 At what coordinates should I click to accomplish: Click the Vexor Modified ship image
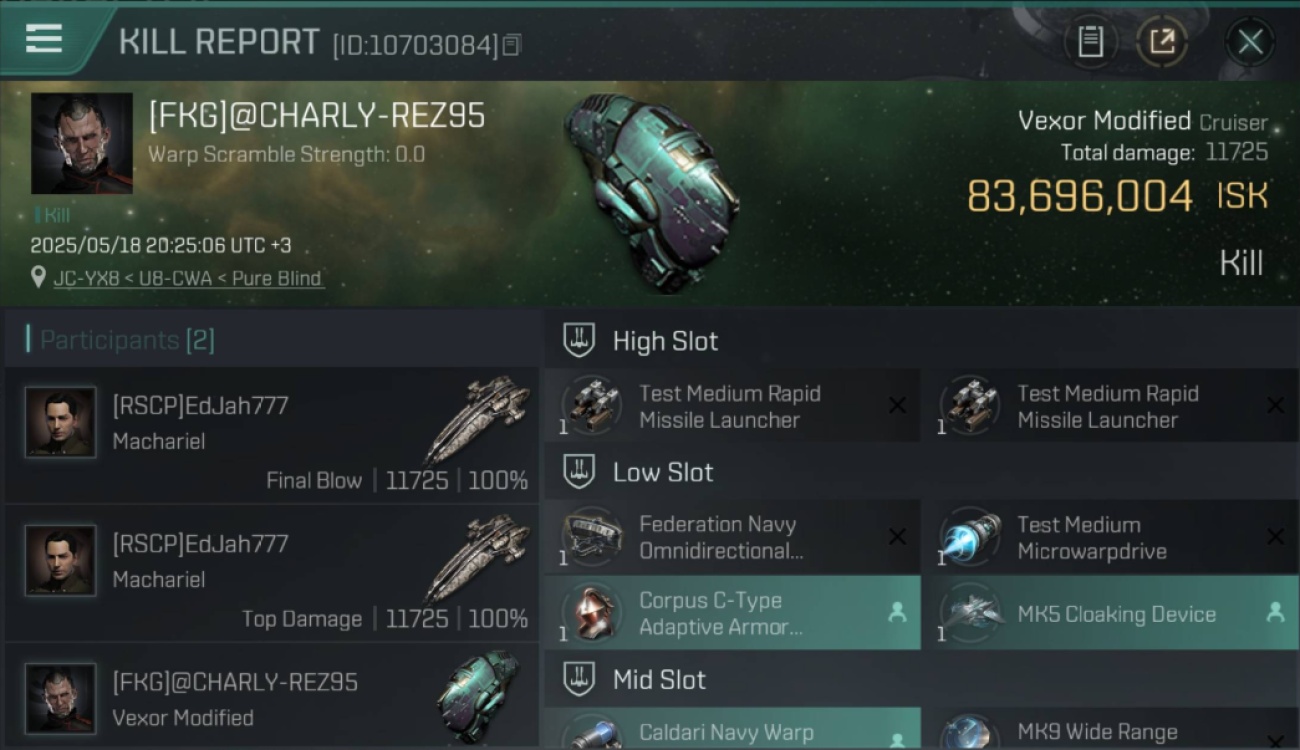[x=653, y=193]
